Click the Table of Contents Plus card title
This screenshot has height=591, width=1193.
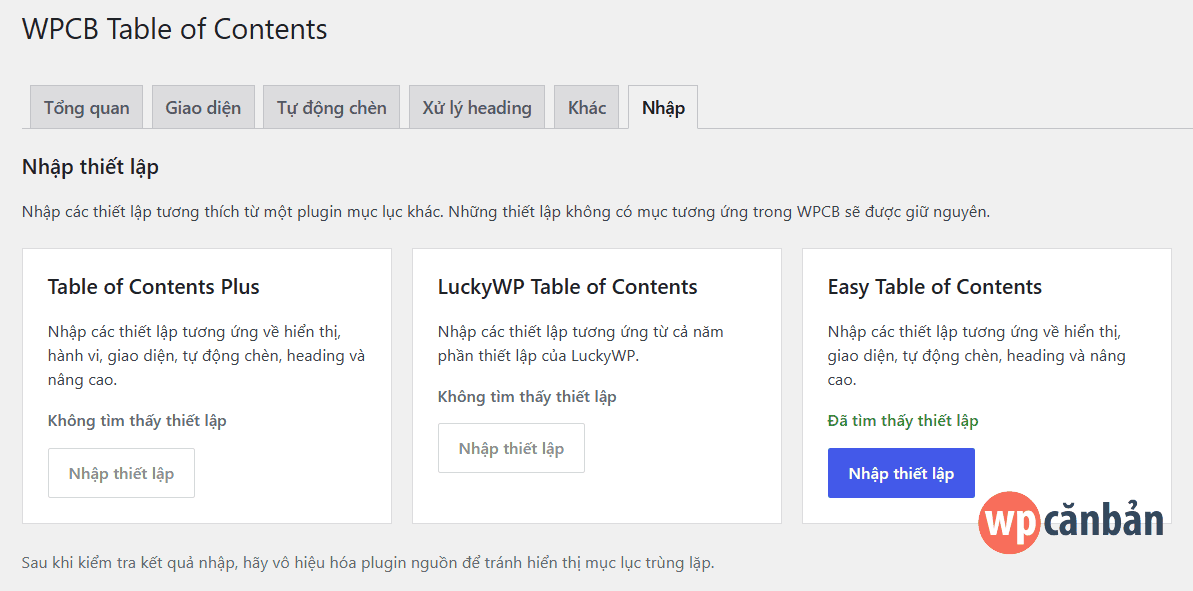(154, 287)
